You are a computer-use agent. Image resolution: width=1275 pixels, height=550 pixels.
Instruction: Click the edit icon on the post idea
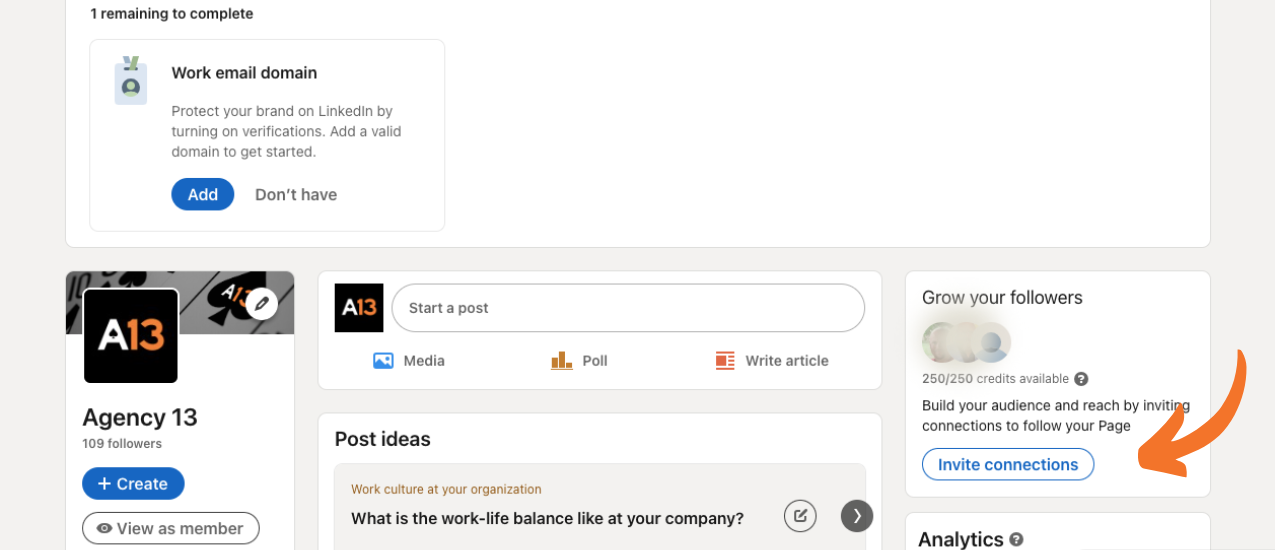click(800, 516)
